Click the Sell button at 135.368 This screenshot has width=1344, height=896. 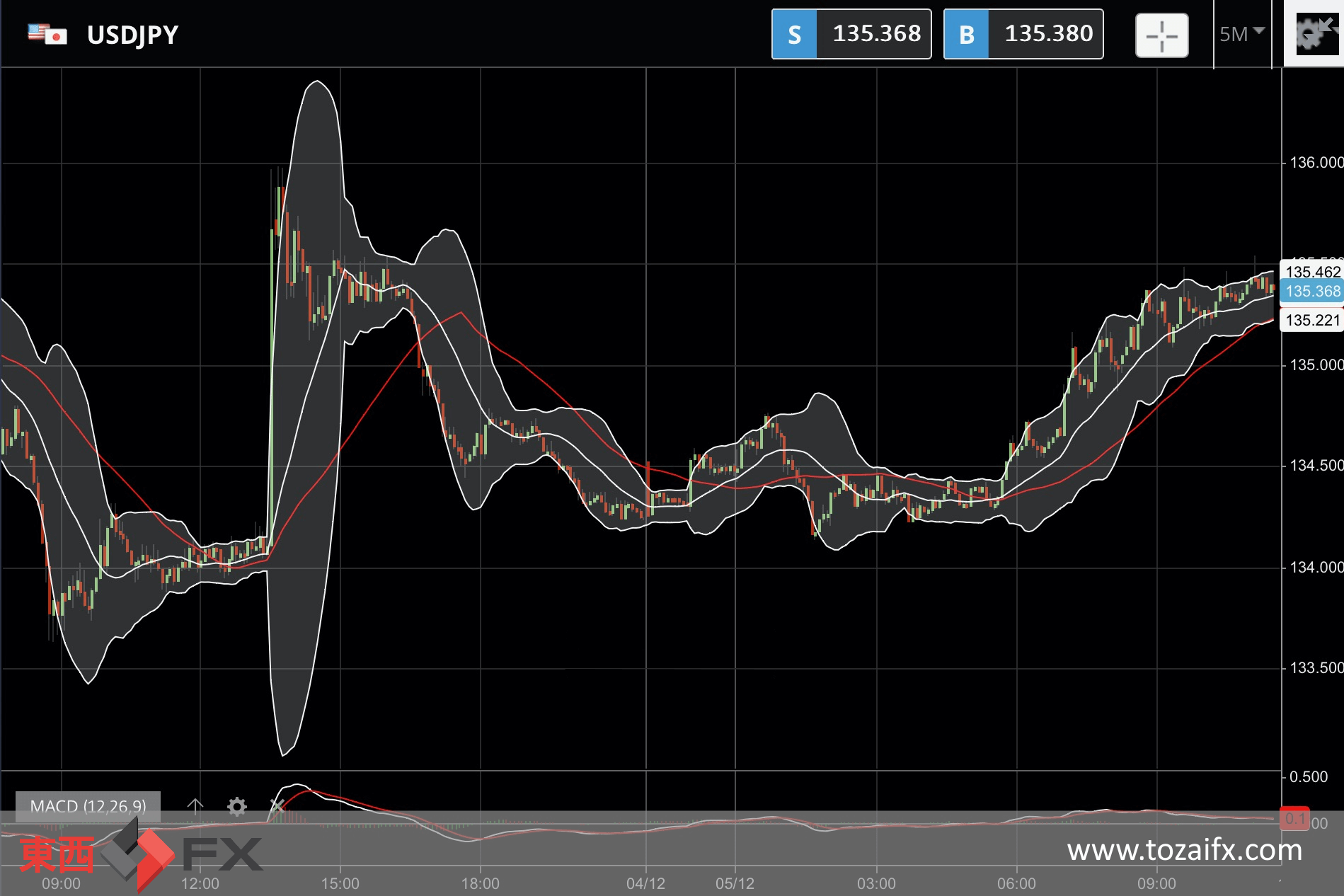851,34
